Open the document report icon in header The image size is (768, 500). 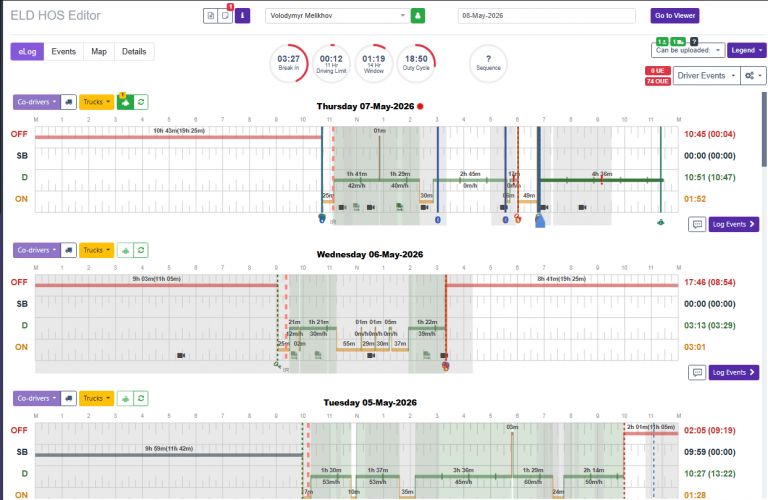pyautogui.click(x=211, y=16)
